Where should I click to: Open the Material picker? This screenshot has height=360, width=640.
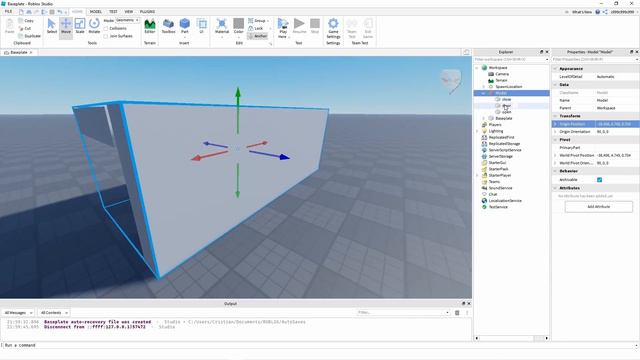[x=222, y=27]
